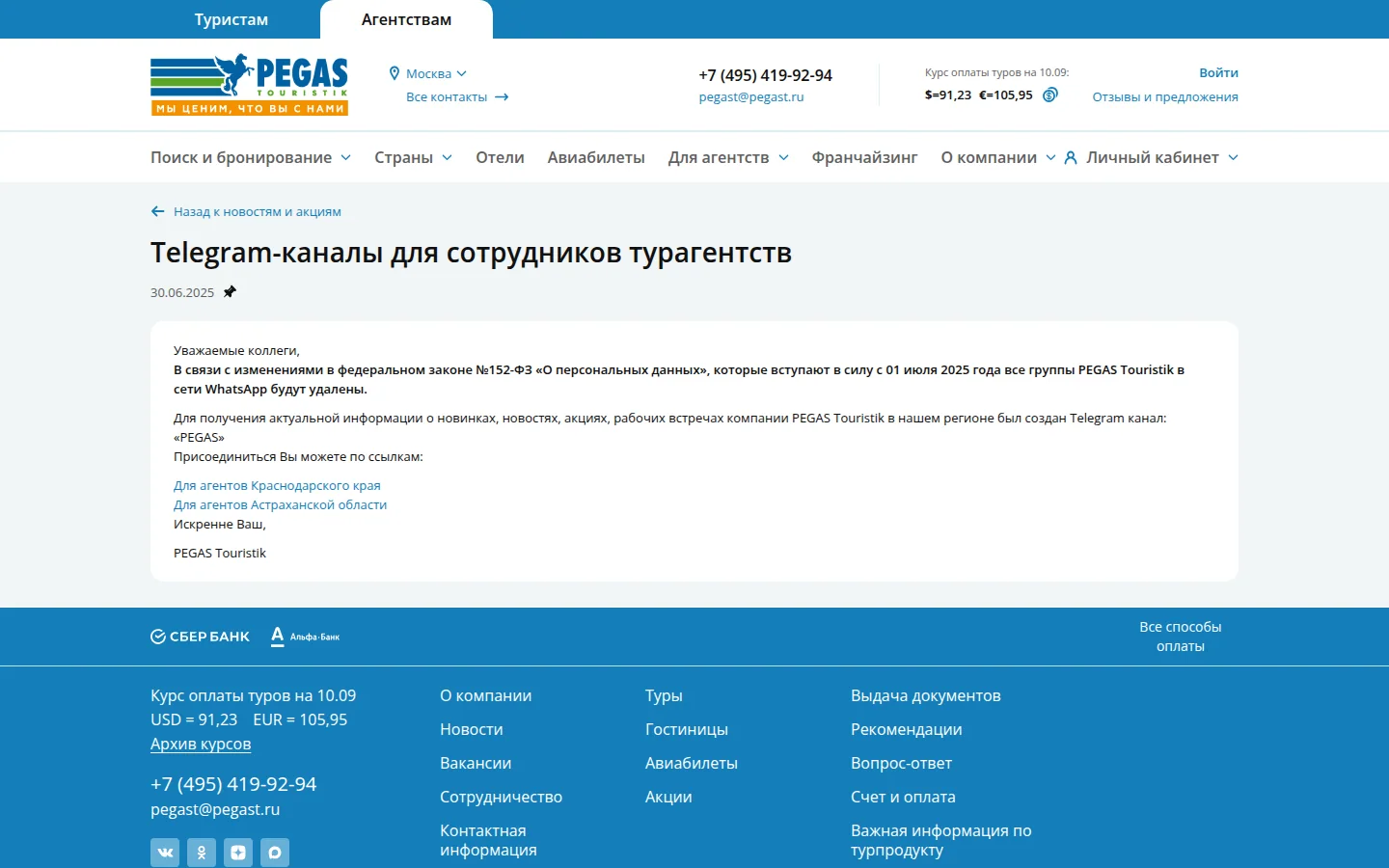Expand the Для агентств dropdown menu

click(728, 157)
